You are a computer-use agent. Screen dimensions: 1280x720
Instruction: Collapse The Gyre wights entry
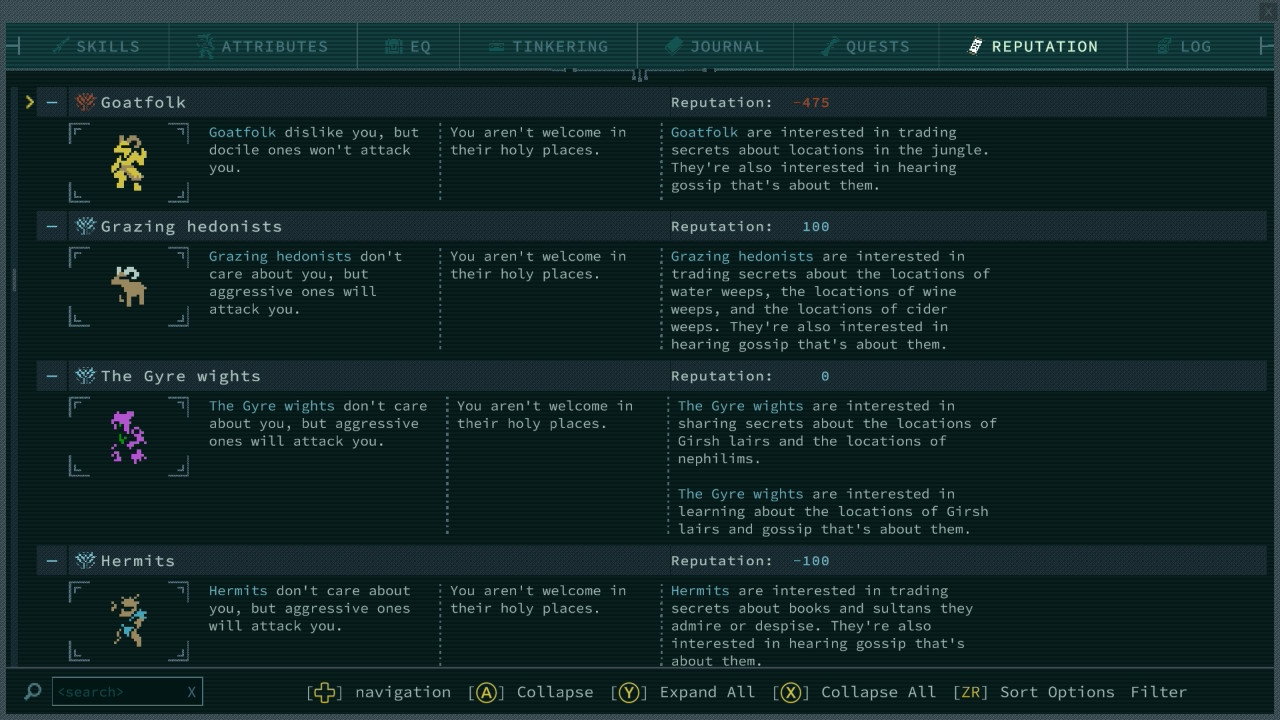pyautogui.click(x=52, y=376)
